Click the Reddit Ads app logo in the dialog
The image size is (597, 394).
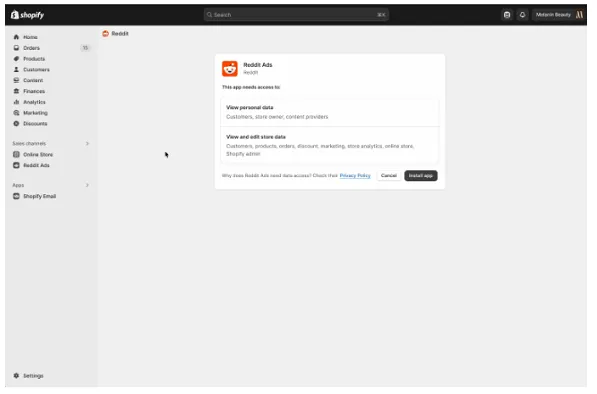click(230, 69)
